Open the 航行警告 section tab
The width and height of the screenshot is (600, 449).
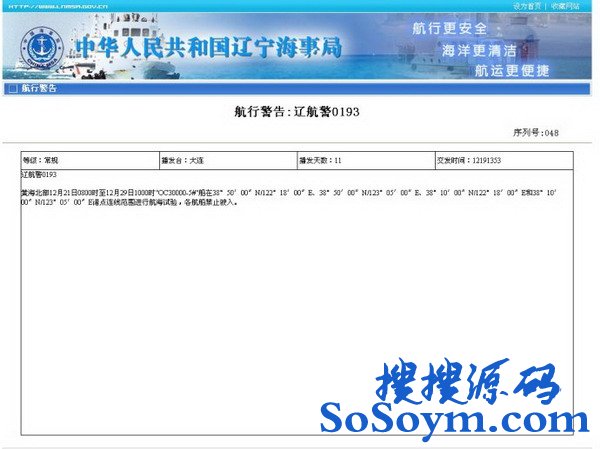pyautogui.click(x=38, y=89)
